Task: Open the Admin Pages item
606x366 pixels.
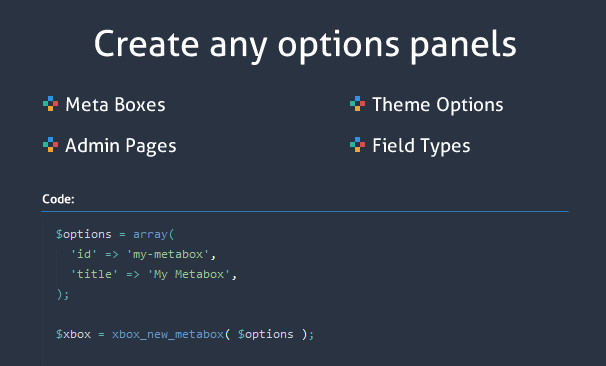Action: point(121,146)
